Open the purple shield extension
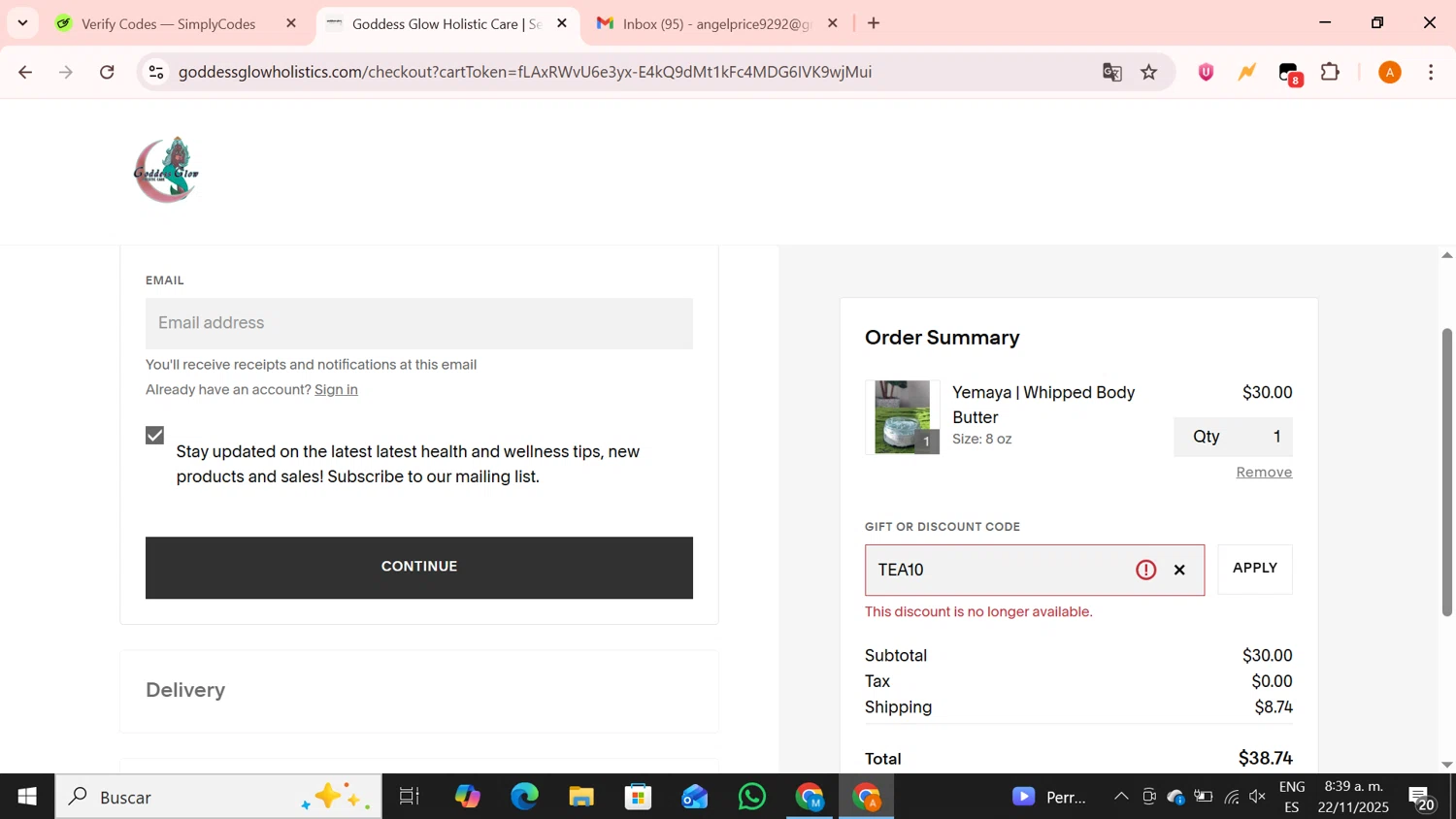This screenshot has width=1456, height=819. tap(1206, 72)
